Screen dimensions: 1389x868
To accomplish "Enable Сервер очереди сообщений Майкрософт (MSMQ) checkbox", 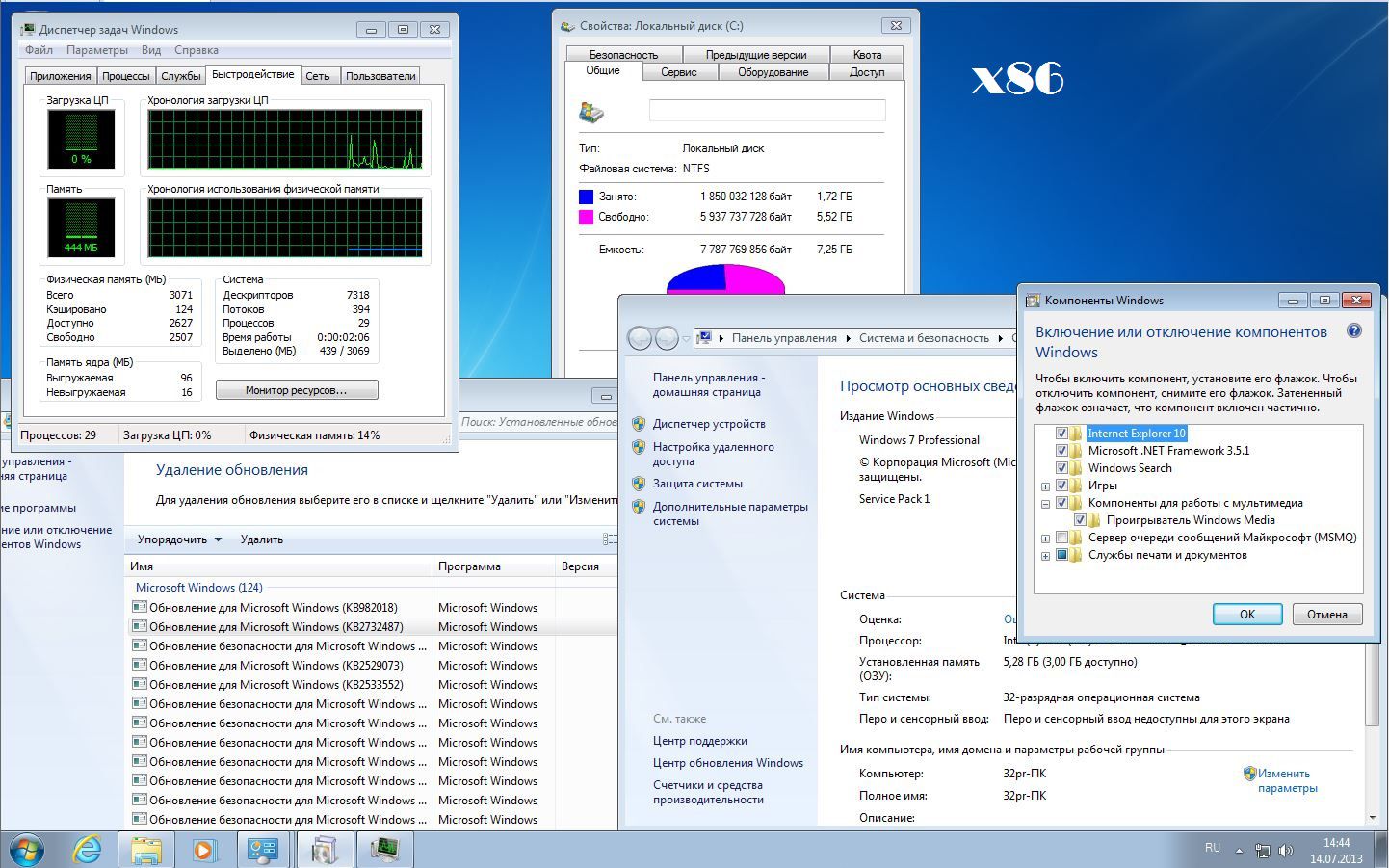I will pos(1061,538).
